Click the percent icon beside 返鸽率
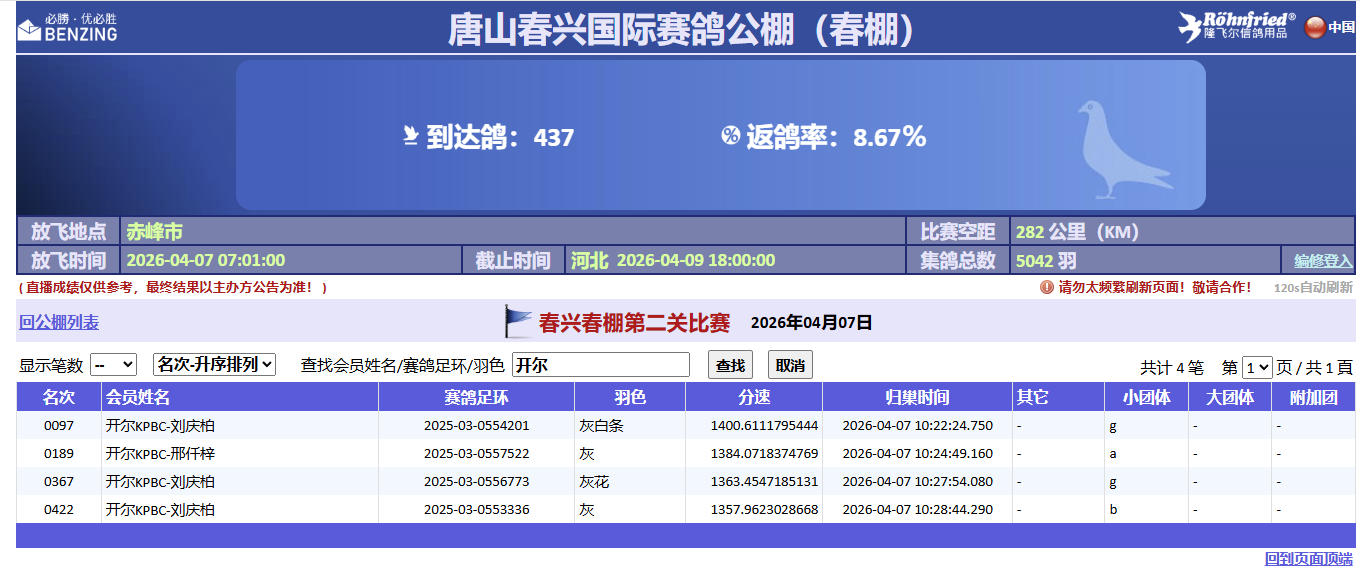 (730, 136)
